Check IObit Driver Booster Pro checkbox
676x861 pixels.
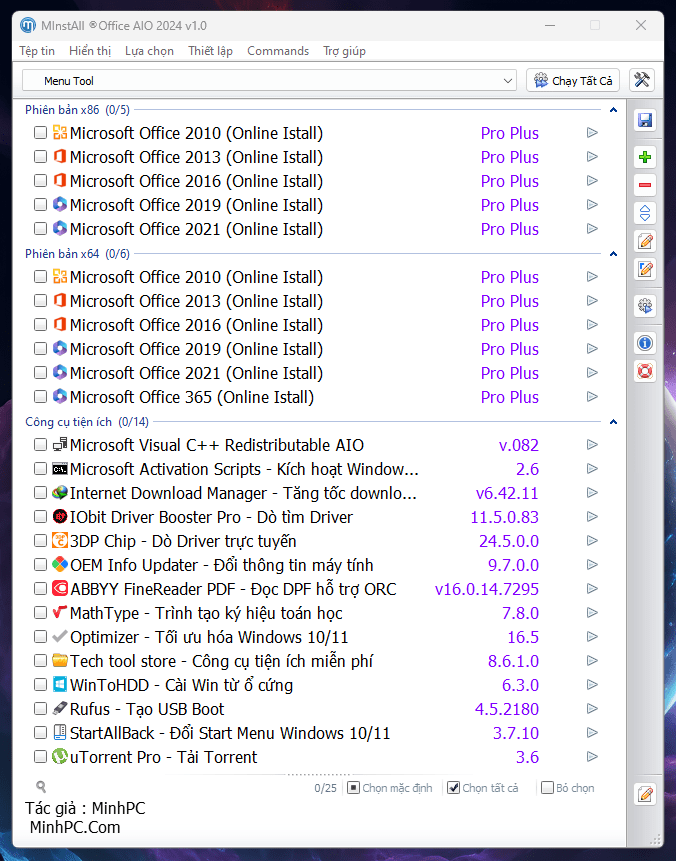point(40,517)
